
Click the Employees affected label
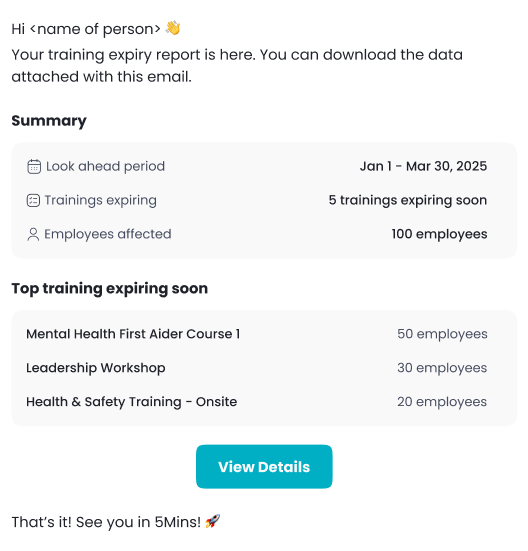[x=108, y=234]
